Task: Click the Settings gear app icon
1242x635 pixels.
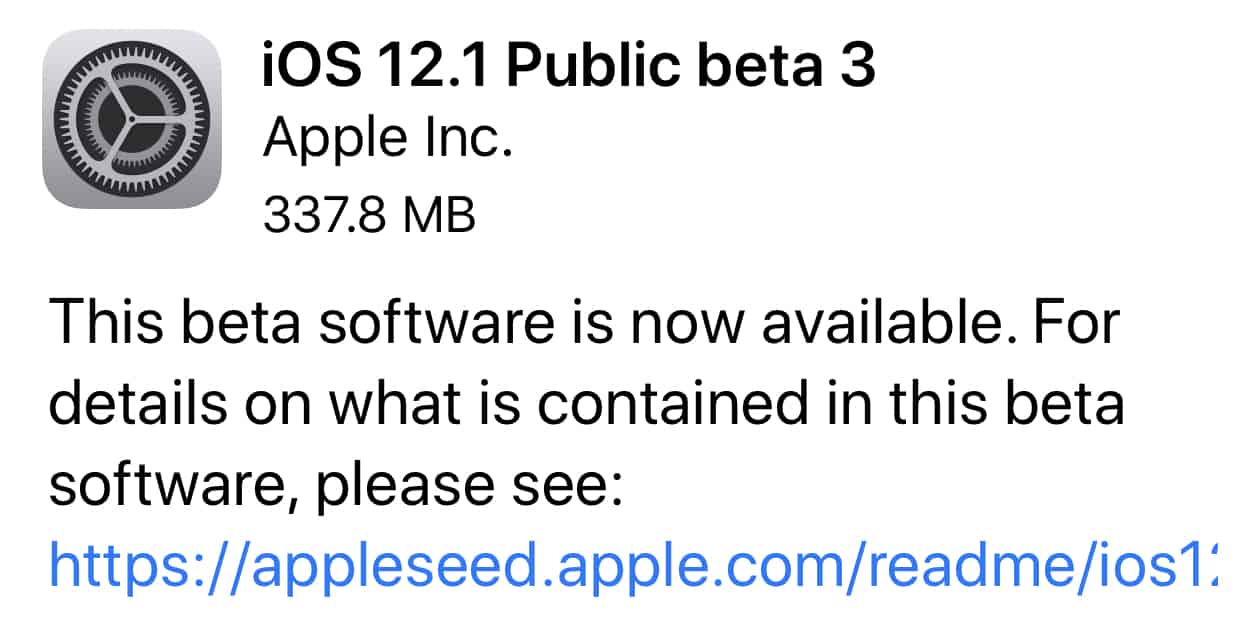Action: point(131,119)
